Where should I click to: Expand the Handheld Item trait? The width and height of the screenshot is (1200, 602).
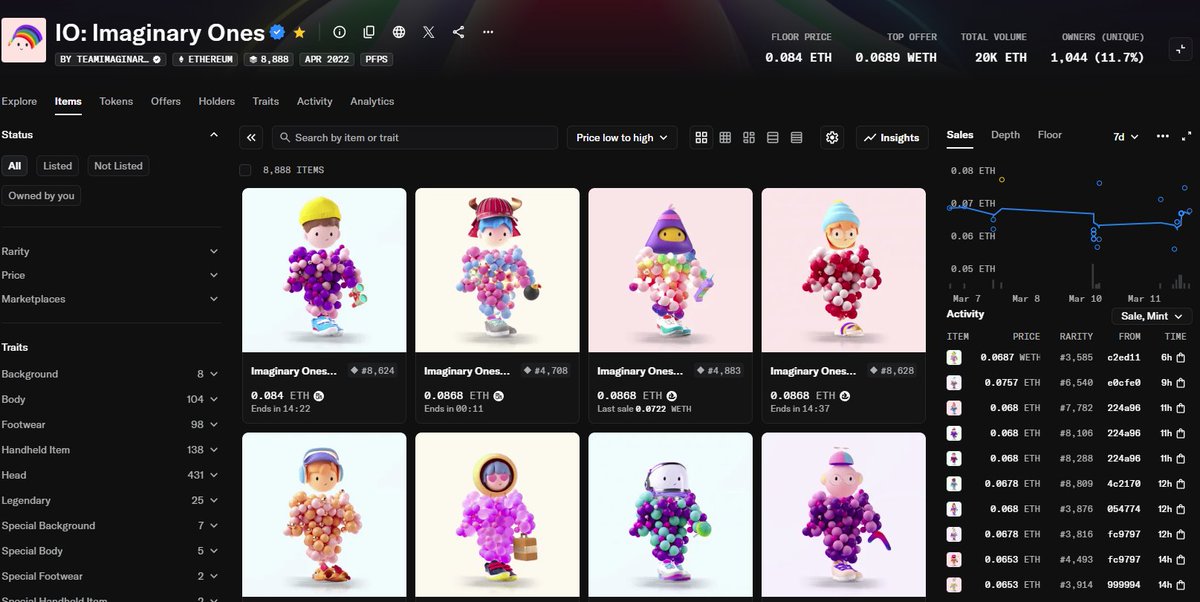110,450
